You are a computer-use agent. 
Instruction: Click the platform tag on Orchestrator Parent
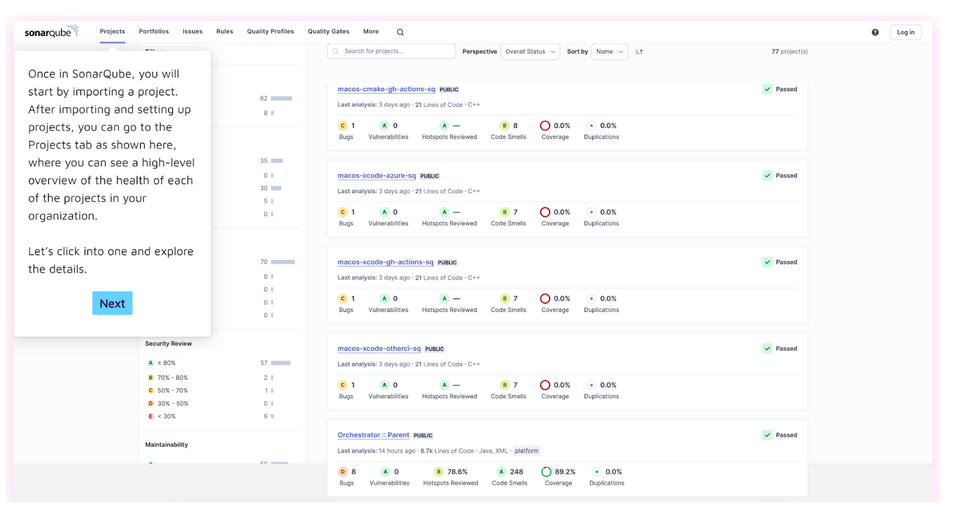[526, 451]
